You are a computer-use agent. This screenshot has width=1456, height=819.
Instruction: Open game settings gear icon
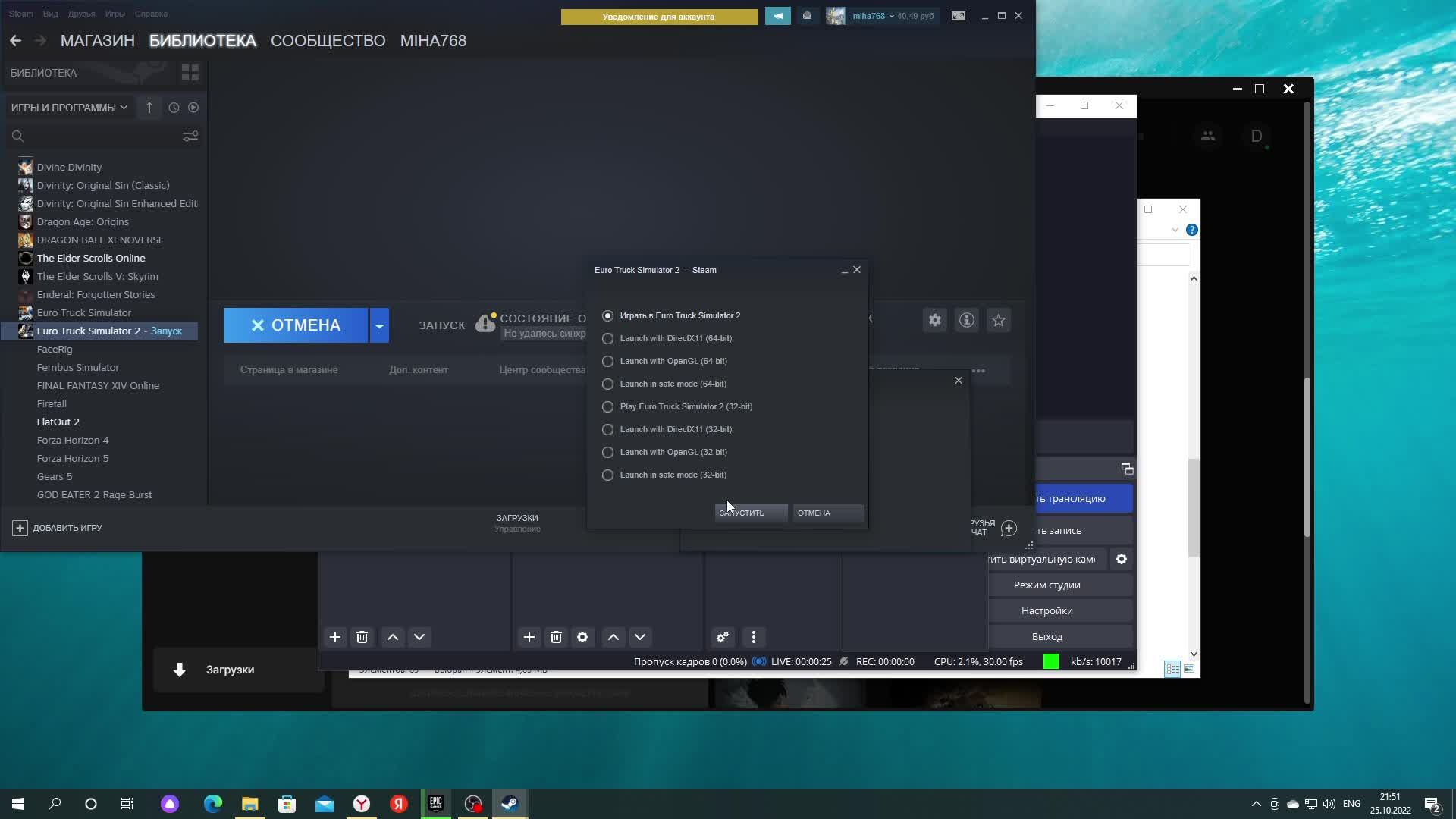(x=934, y=320)
